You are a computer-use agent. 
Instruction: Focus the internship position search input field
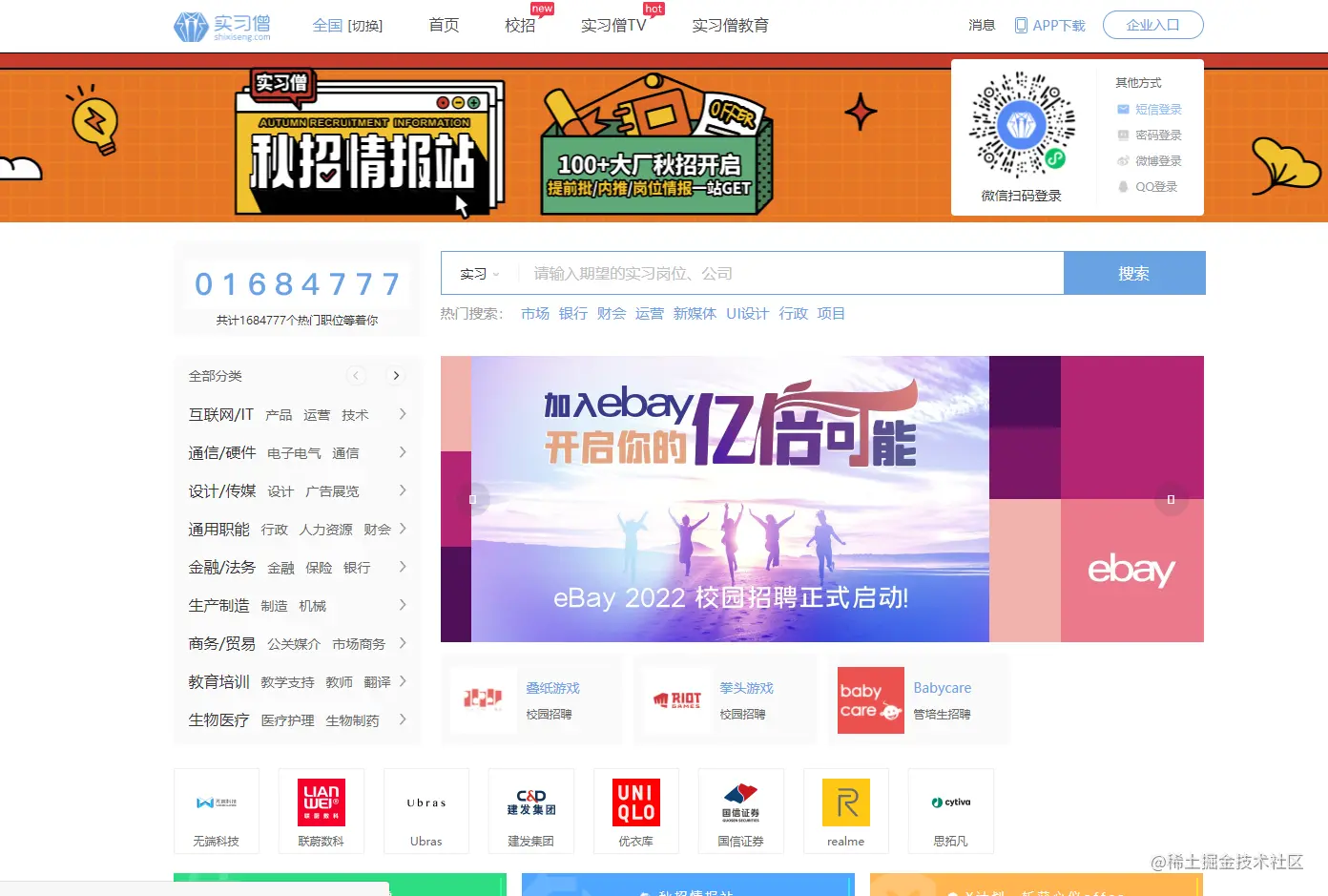(x=792, y=274)
